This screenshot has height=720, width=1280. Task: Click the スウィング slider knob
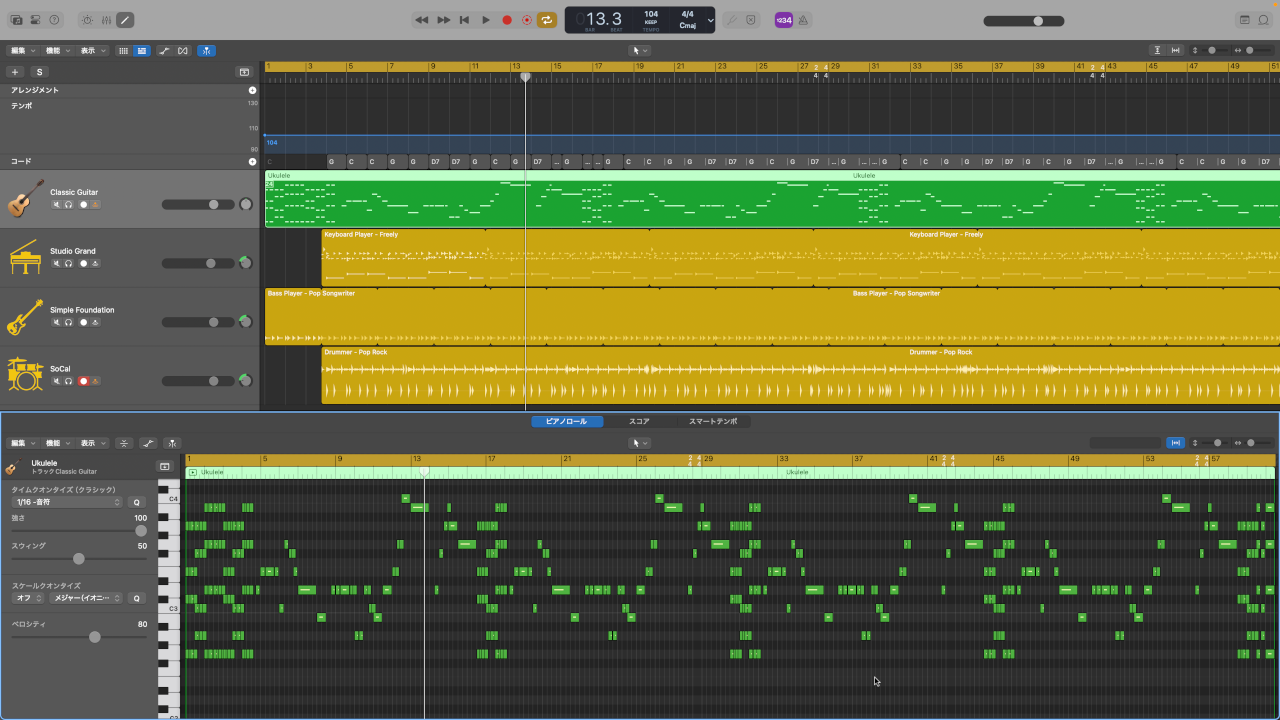pos(79,559)
